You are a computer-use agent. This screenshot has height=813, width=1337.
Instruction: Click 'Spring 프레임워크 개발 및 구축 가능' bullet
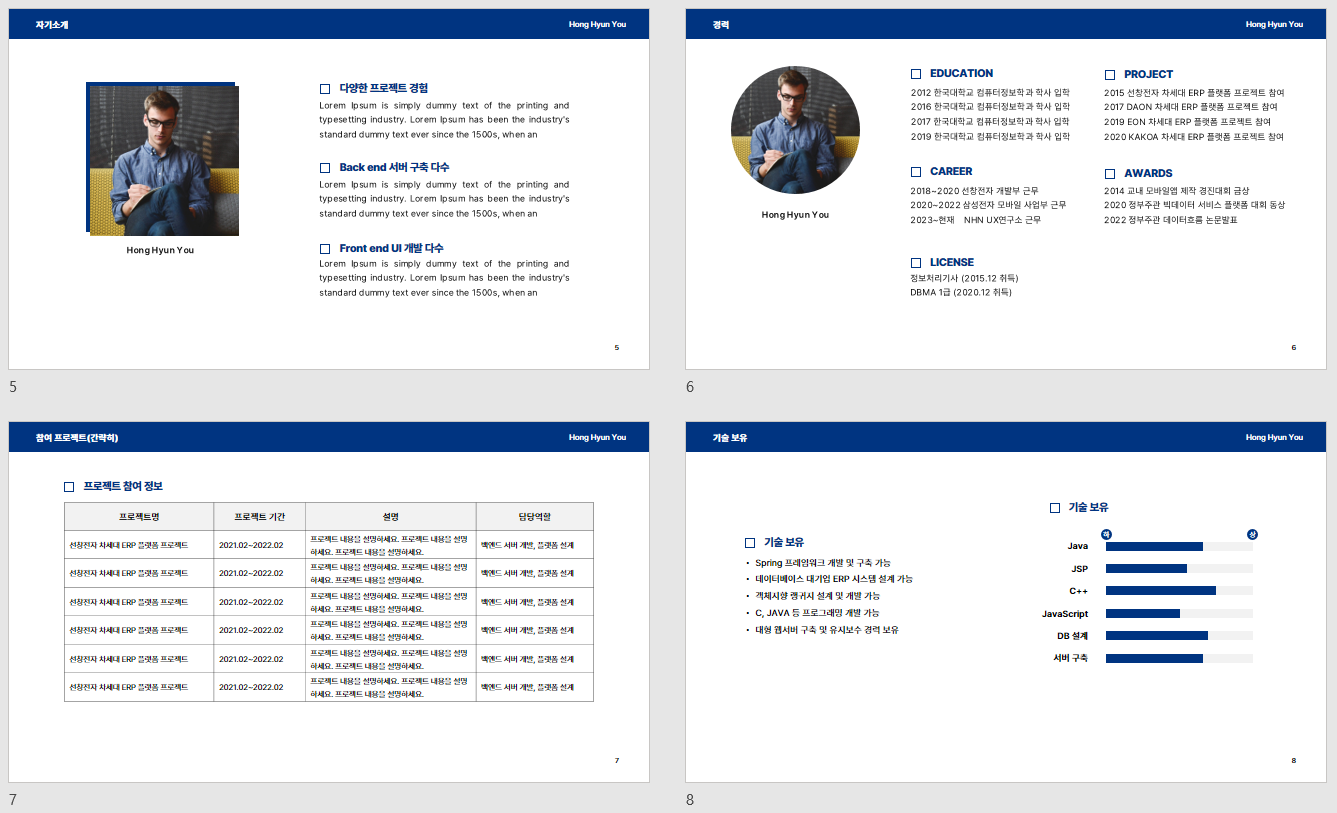[x=823, y=563]
